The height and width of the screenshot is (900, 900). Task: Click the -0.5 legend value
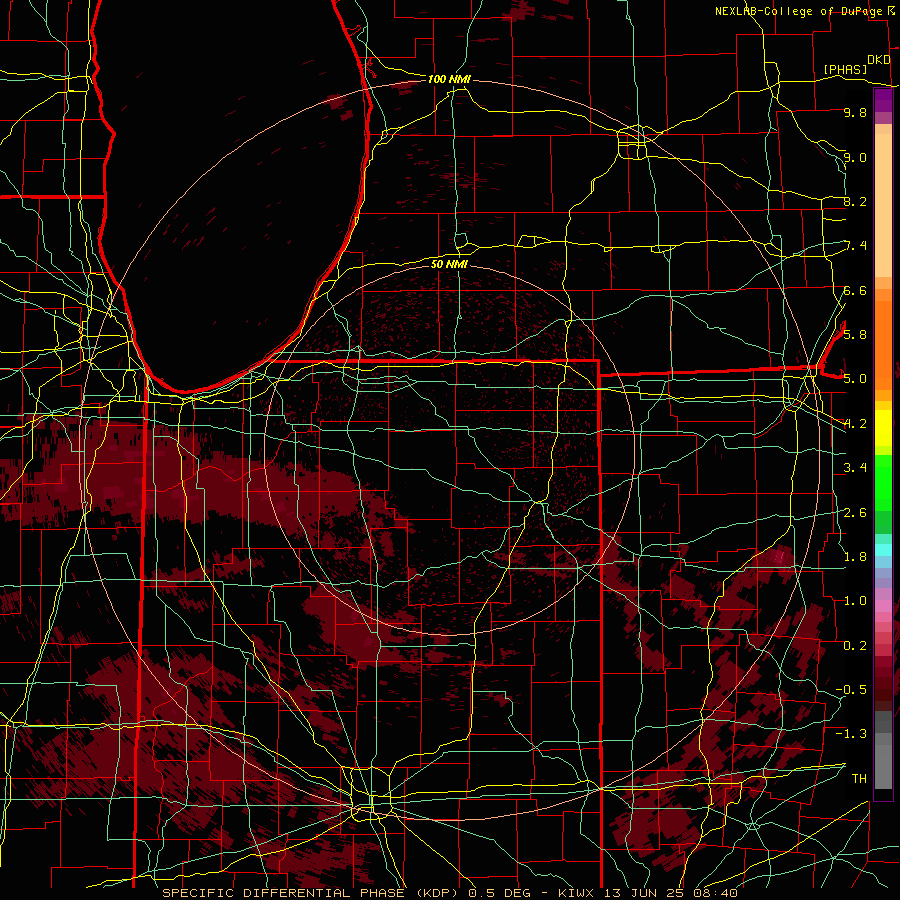(x=851, y=689)
